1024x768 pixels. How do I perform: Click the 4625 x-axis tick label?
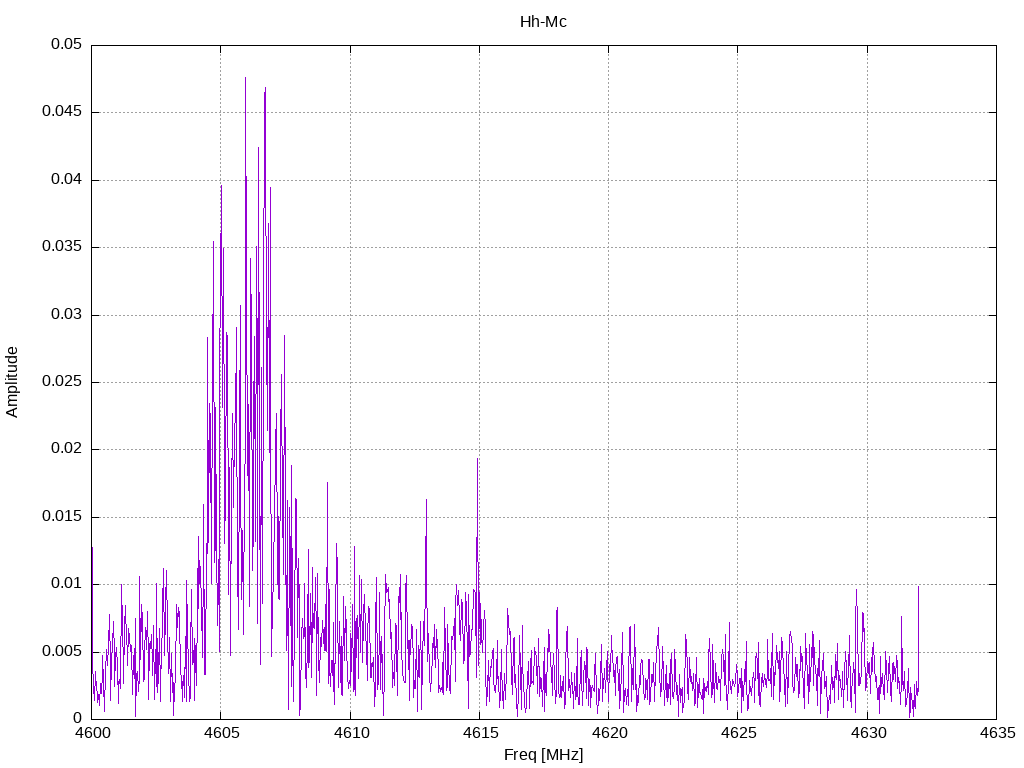(738, 732)
